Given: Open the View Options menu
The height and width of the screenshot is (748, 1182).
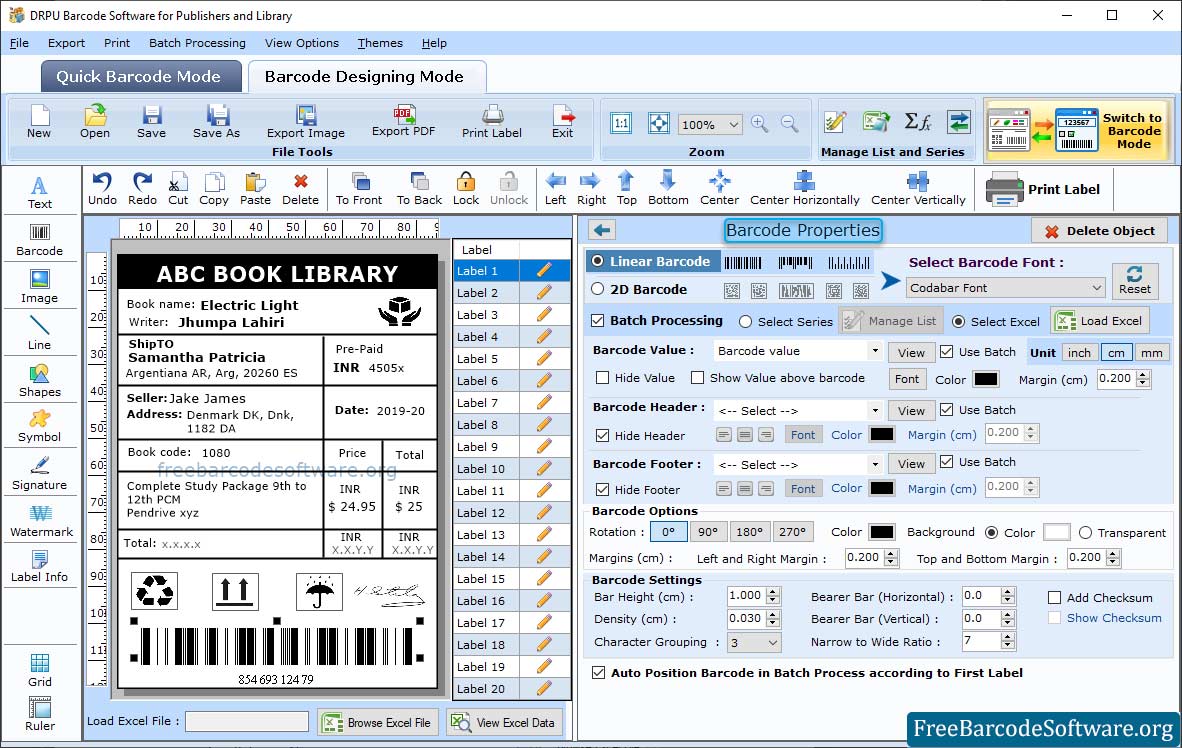Looking at the screenshot, I should pos(302,43).
